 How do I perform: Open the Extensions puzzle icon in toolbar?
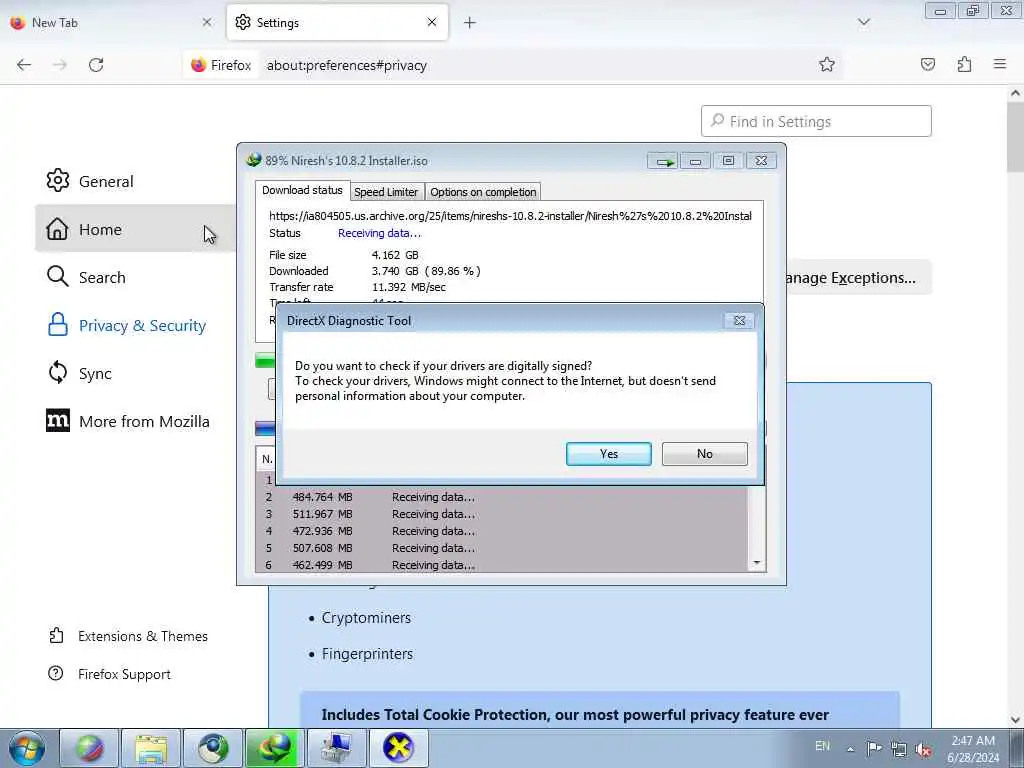964,64
